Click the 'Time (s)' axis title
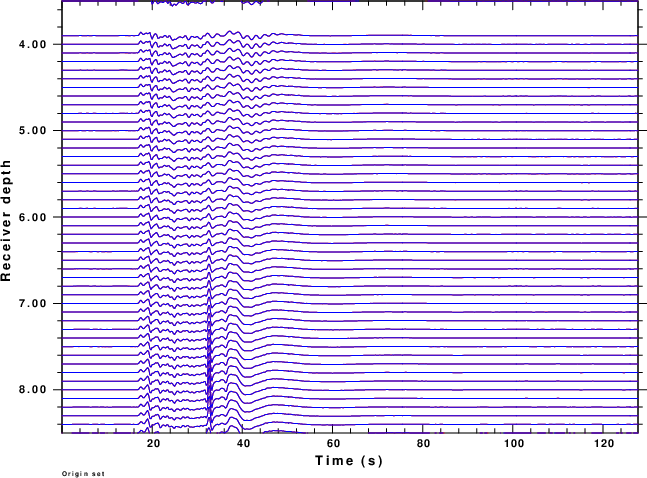Screen dimensions: 647x478 349,461
